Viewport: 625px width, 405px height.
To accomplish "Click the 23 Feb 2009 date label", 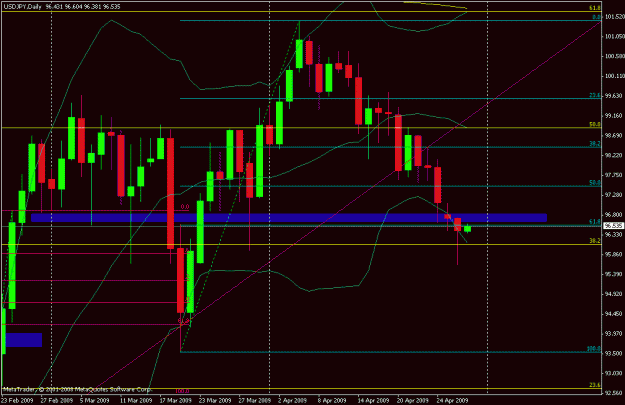I will coord(17,400).
